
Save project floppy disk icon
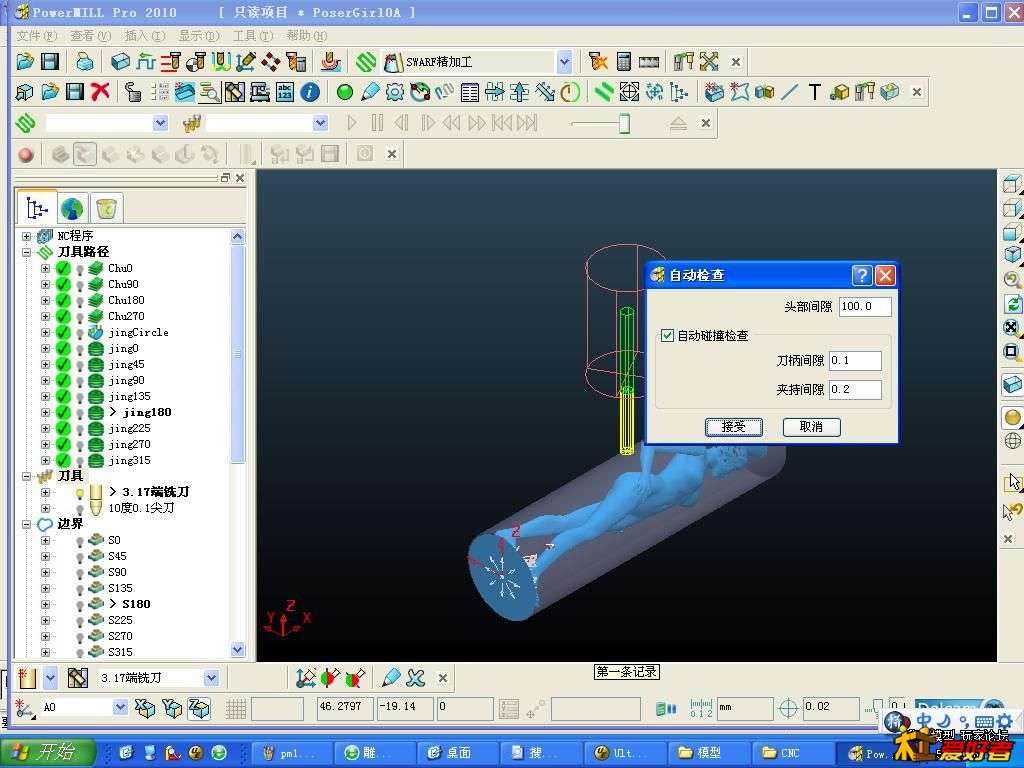50,62
